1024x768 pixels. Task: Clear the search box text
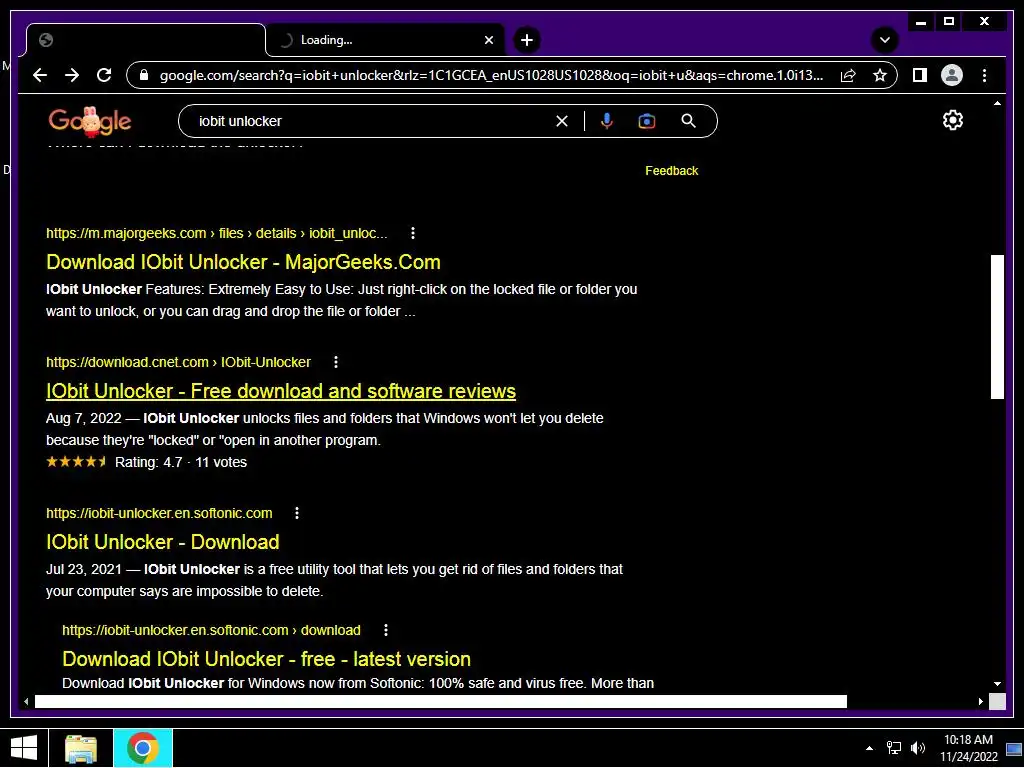pyautogui.click(x=562, y=121)
